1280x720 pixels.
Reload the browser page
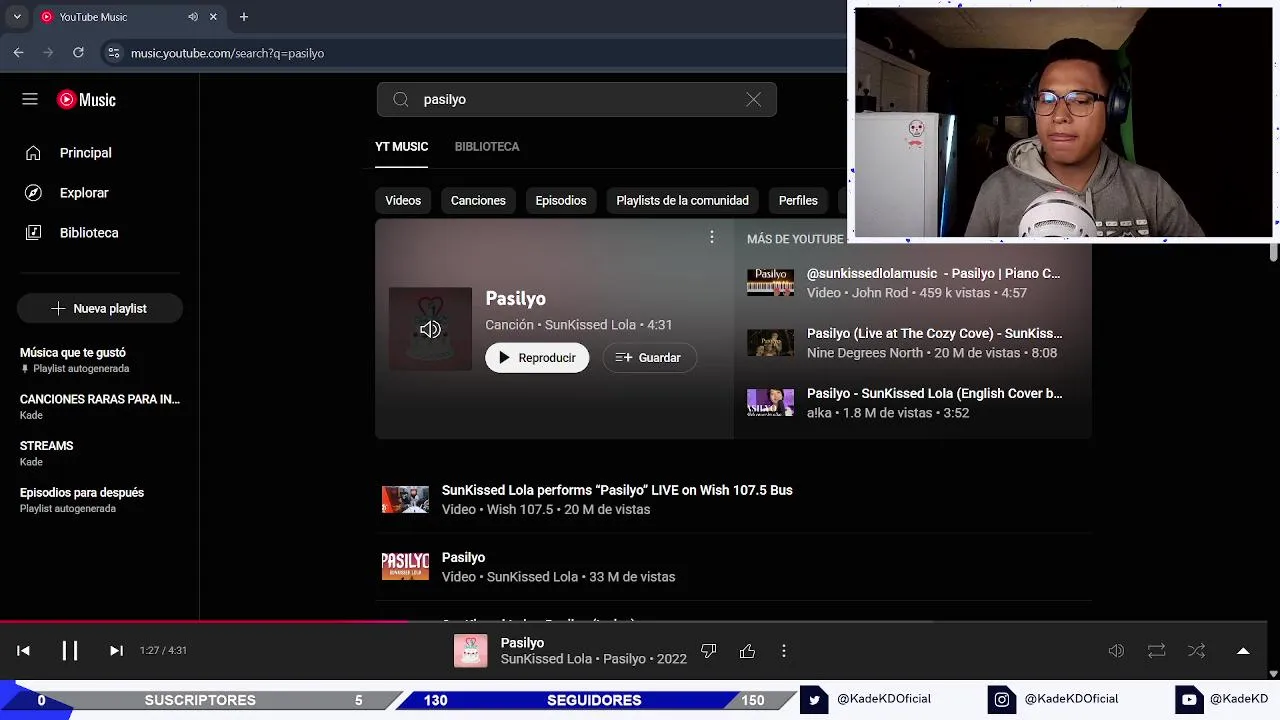pos(78,52)
